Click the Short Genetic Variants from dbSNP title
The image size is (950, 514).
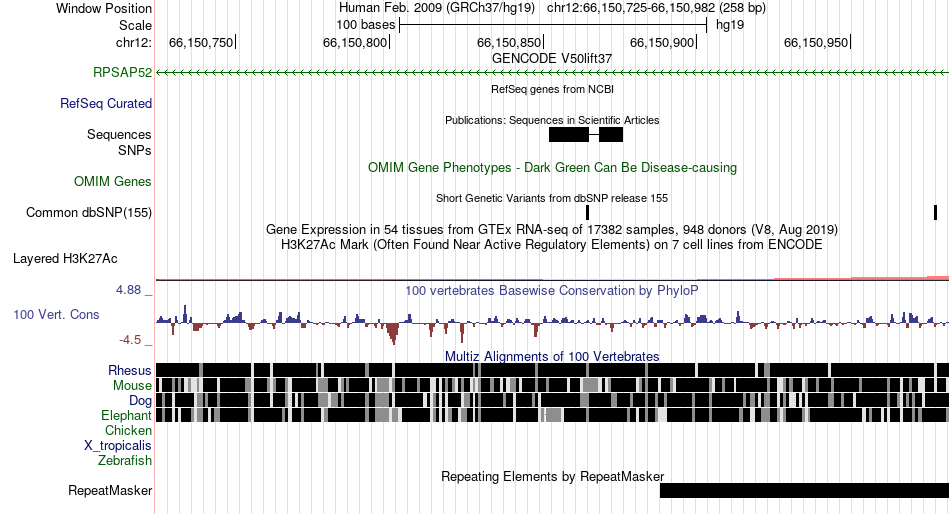pyautogui.click(x=552, y=198)
